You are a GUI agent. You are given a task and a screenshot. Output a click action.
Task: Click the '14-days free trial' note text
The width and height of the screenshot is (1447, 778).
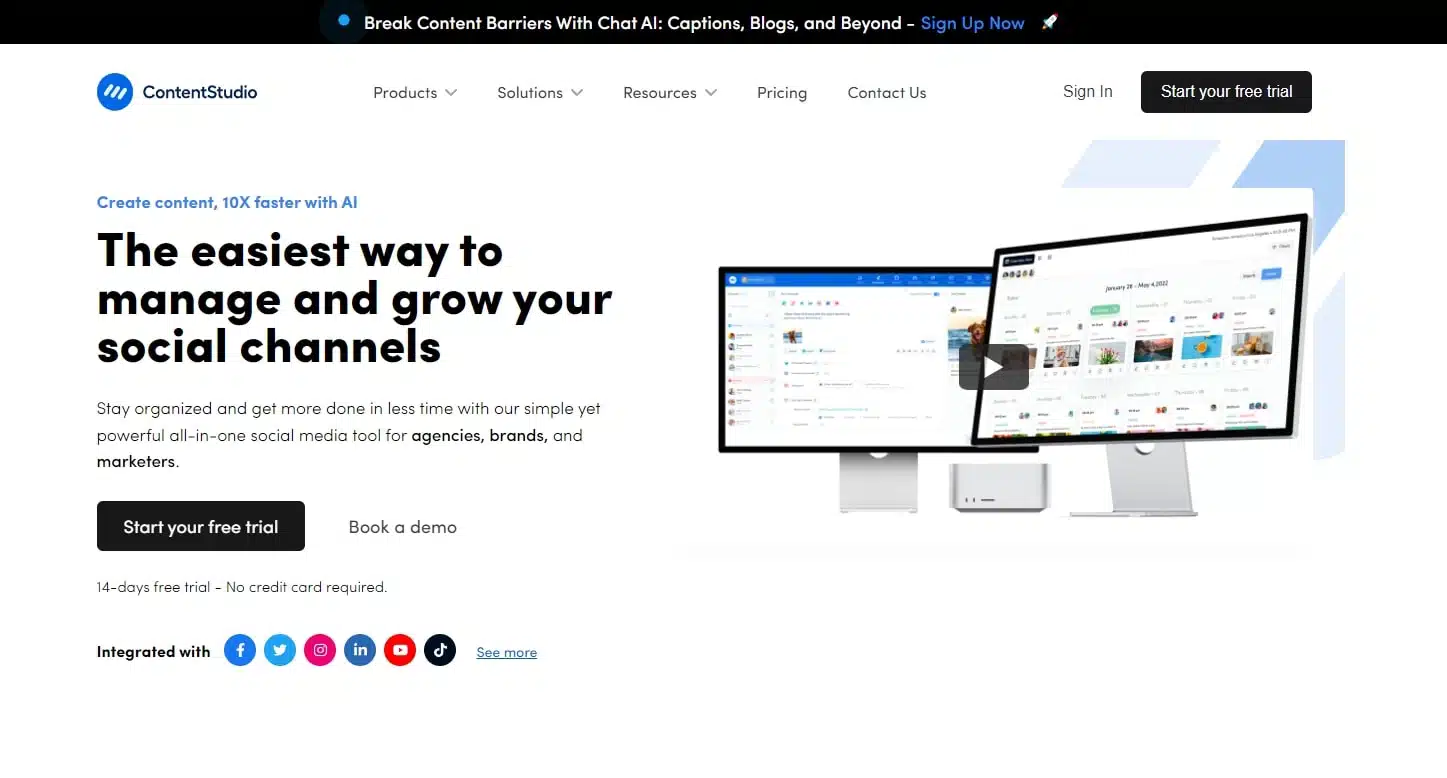[242, 587]
